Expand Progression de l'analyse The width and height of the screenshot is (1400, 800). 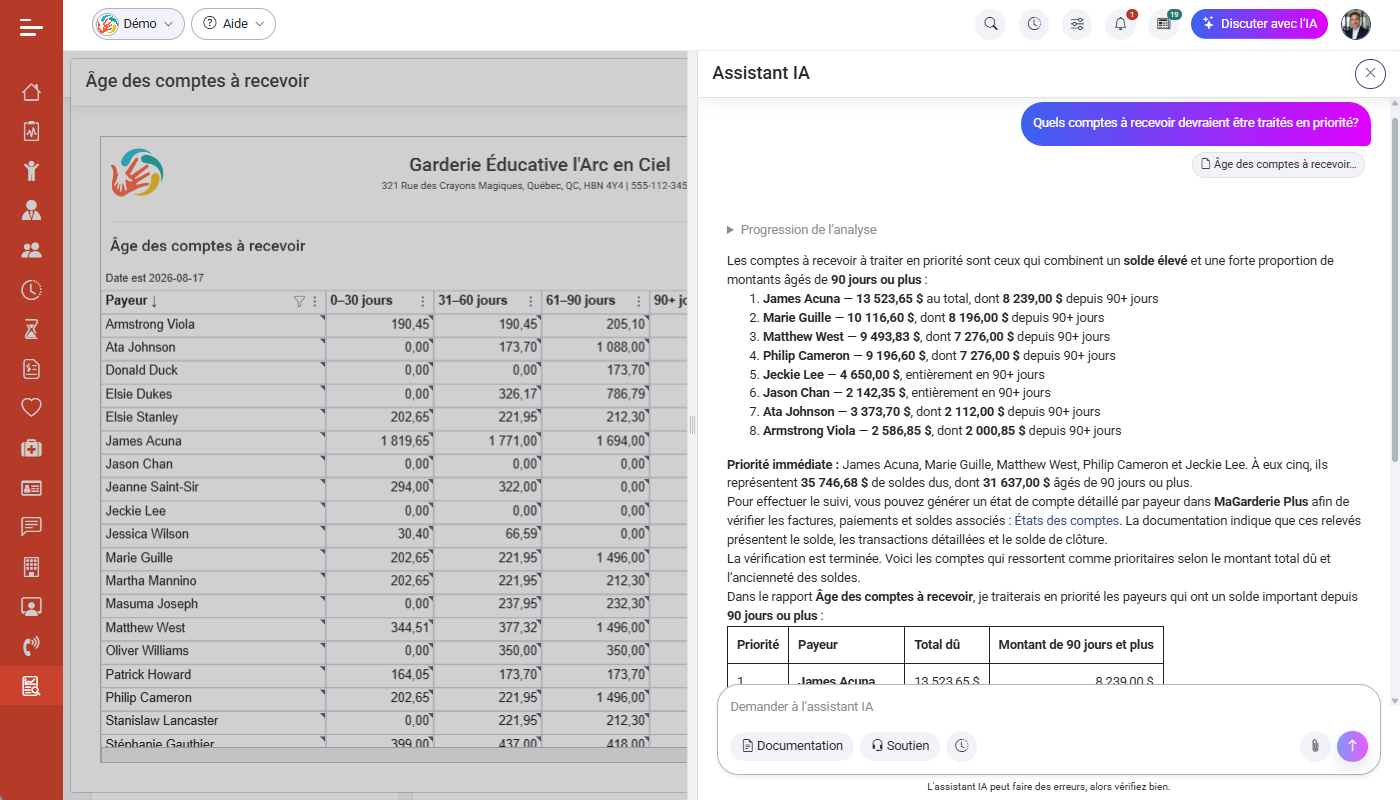(802, 230)
